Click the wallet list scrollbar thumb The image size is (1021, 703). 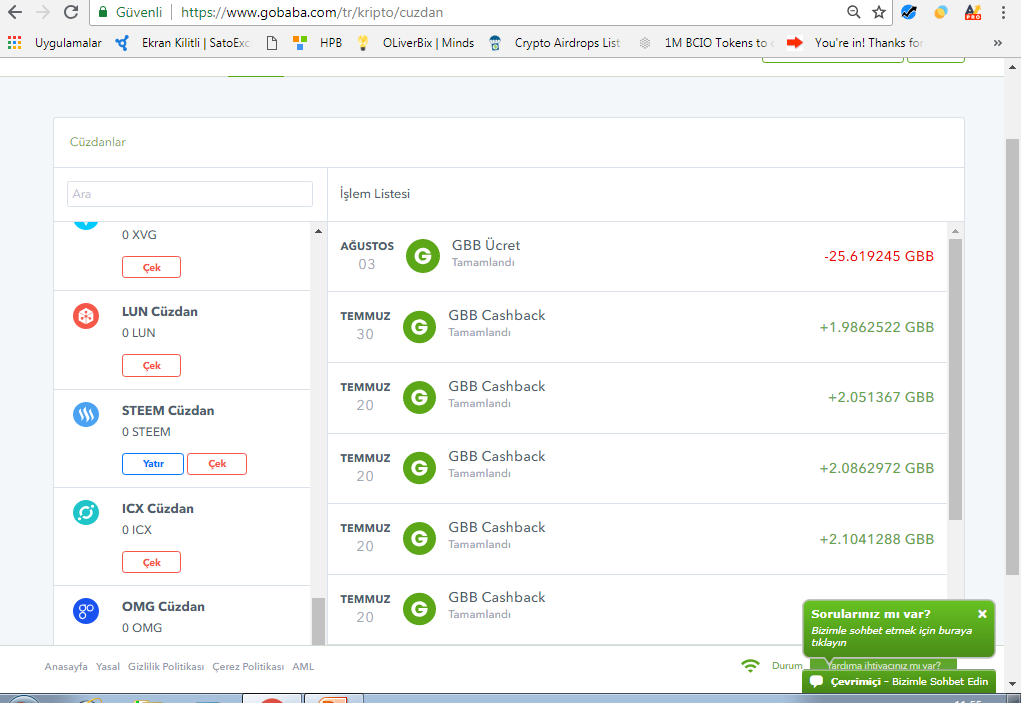(x=318, y=621)
